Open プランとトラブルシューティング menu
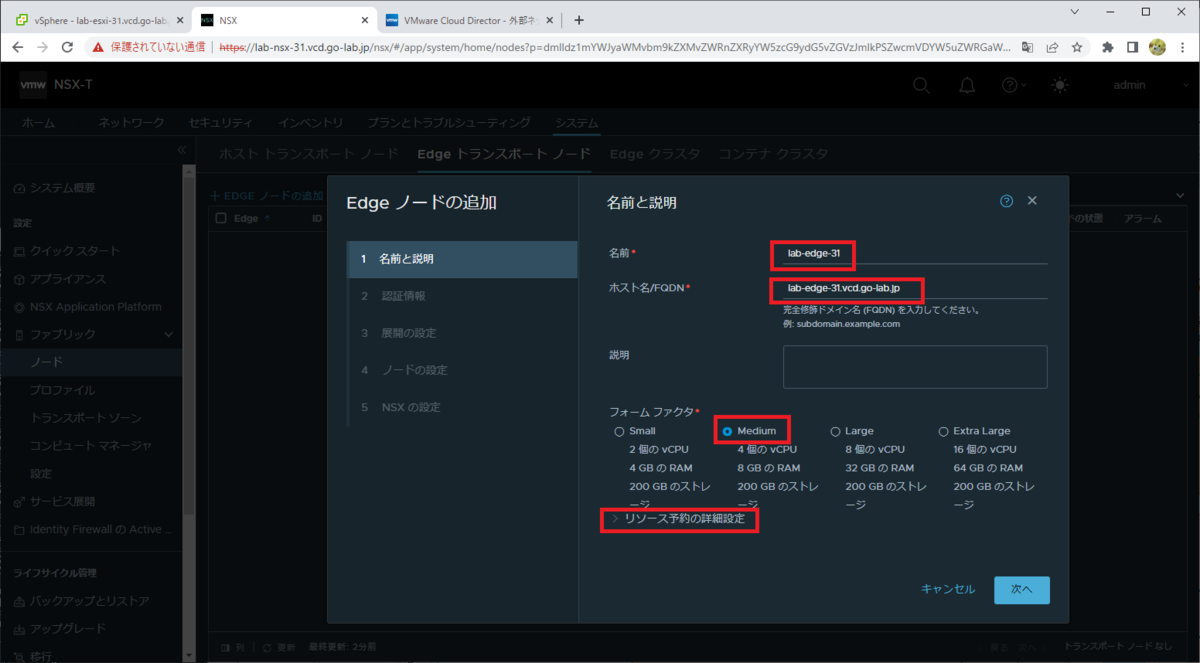 pos(449,123)
